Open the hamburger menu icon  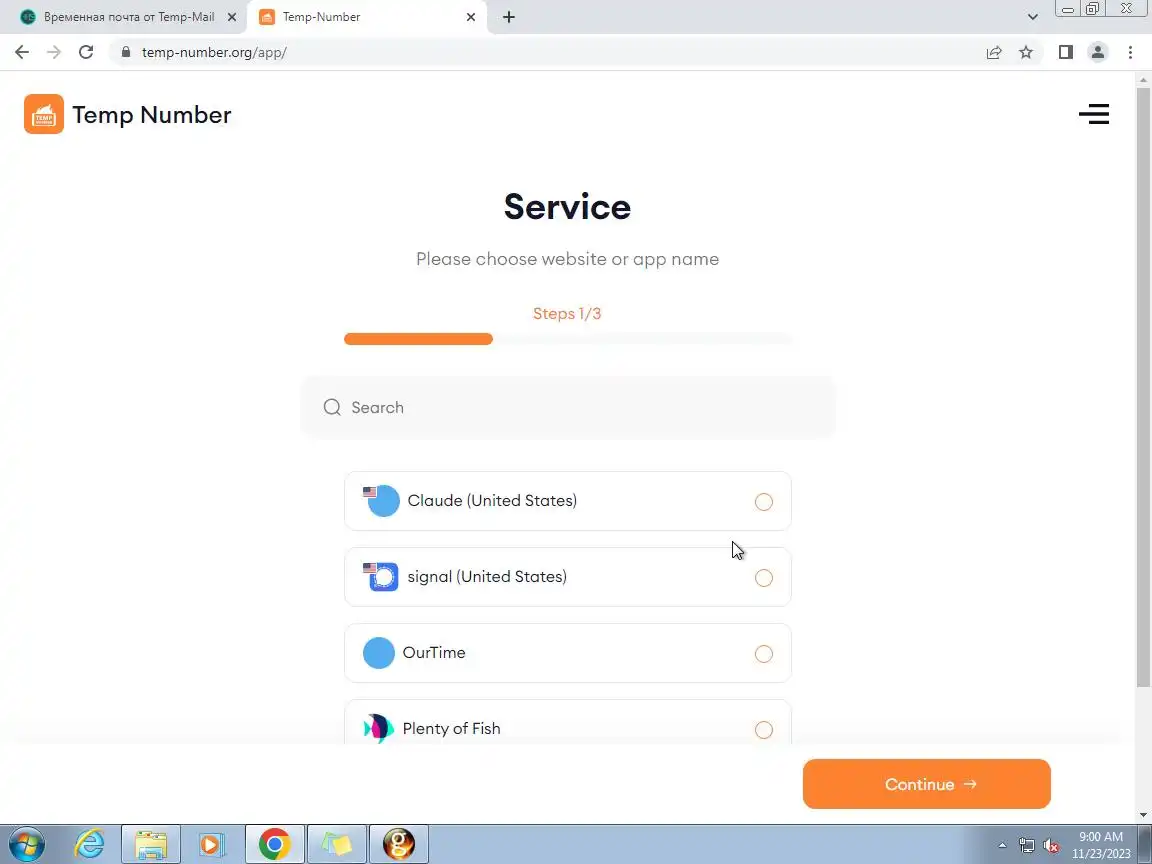pyautogui.click(x=1093, y=114)
